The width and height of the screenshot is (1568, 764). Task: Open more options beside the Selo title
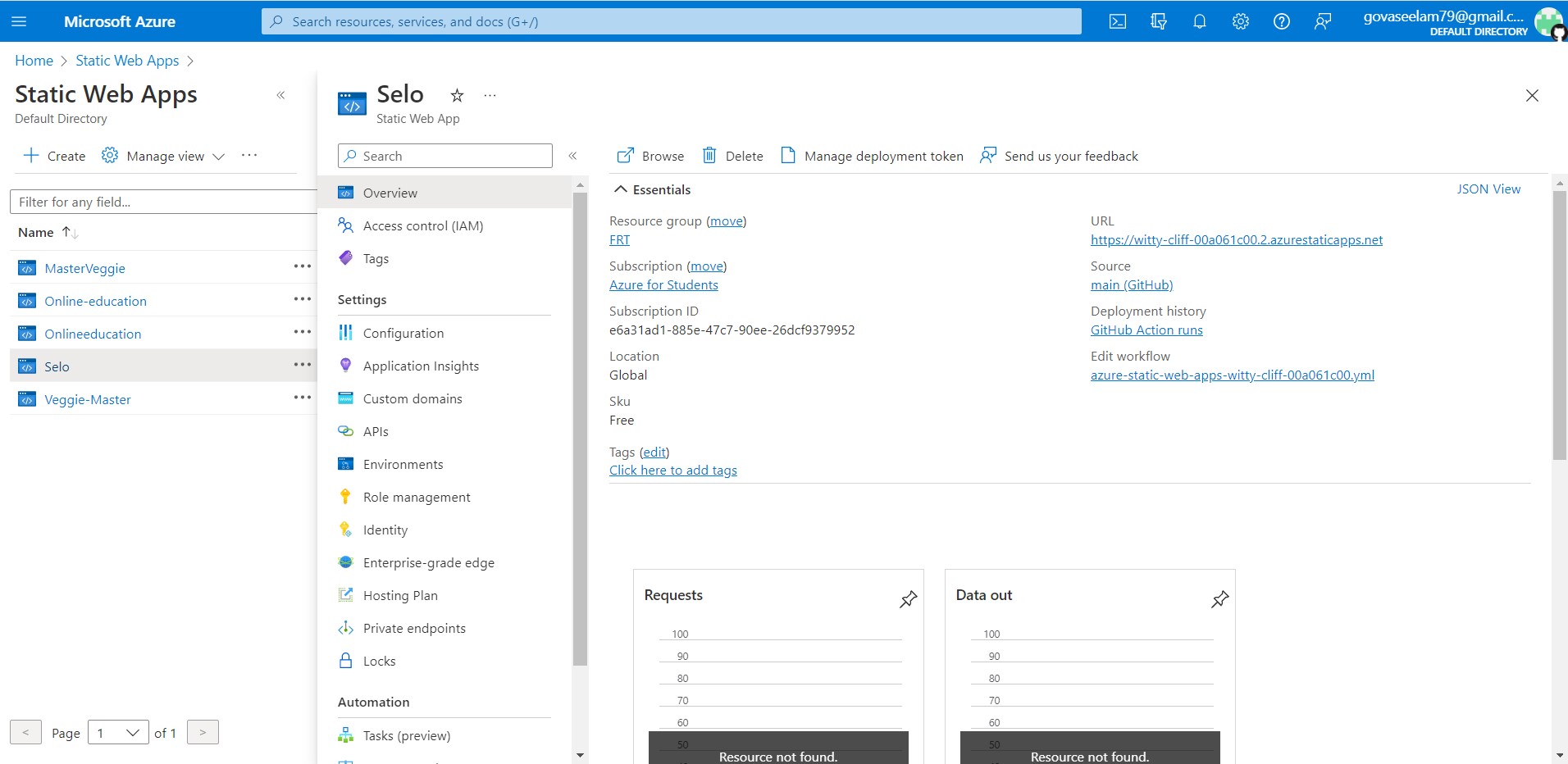490,95
